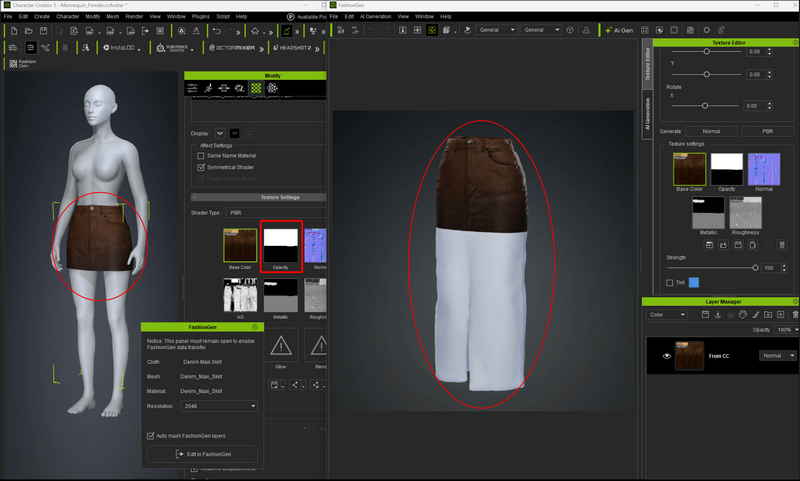Open Character menu in Character Creator

(x=68, y=16)
